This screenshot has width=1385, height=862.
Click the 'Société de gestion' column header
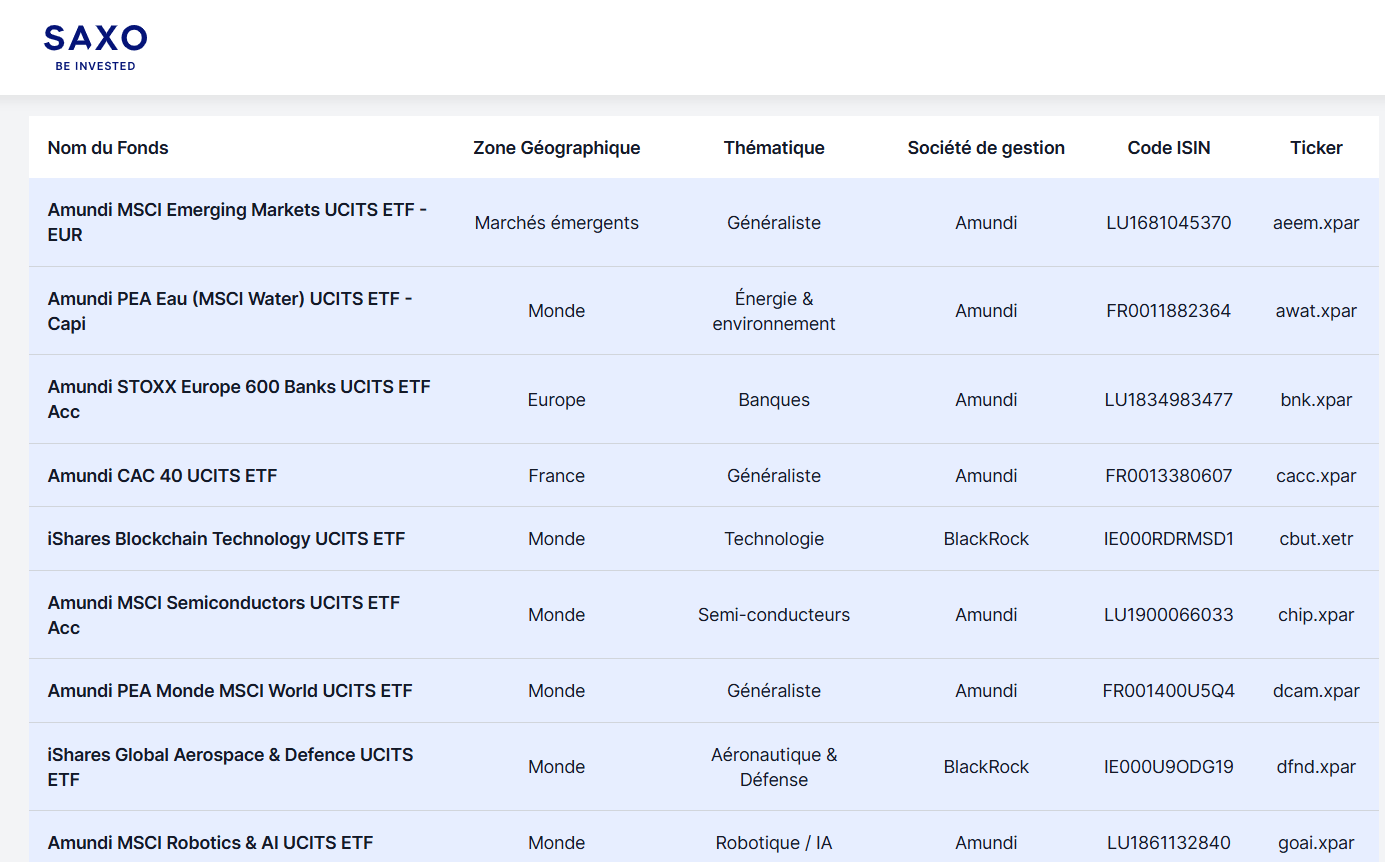(x=986, y=148)
